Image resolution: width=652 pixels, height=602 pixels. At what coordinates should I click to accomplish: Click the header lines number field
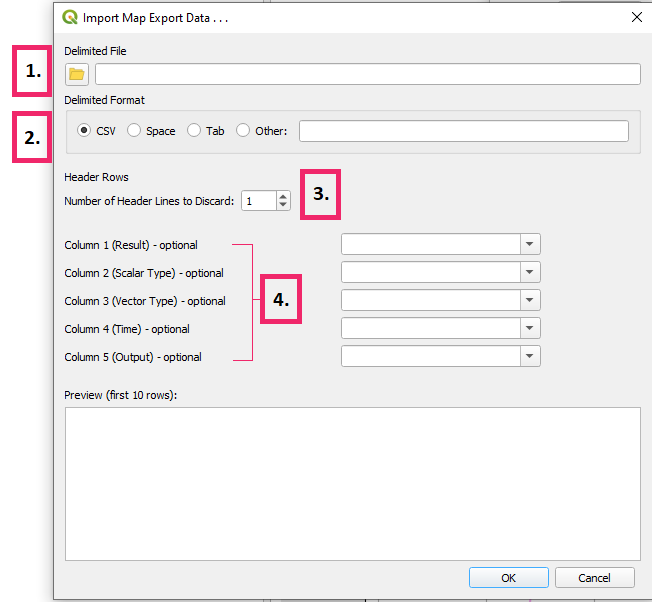257,201
